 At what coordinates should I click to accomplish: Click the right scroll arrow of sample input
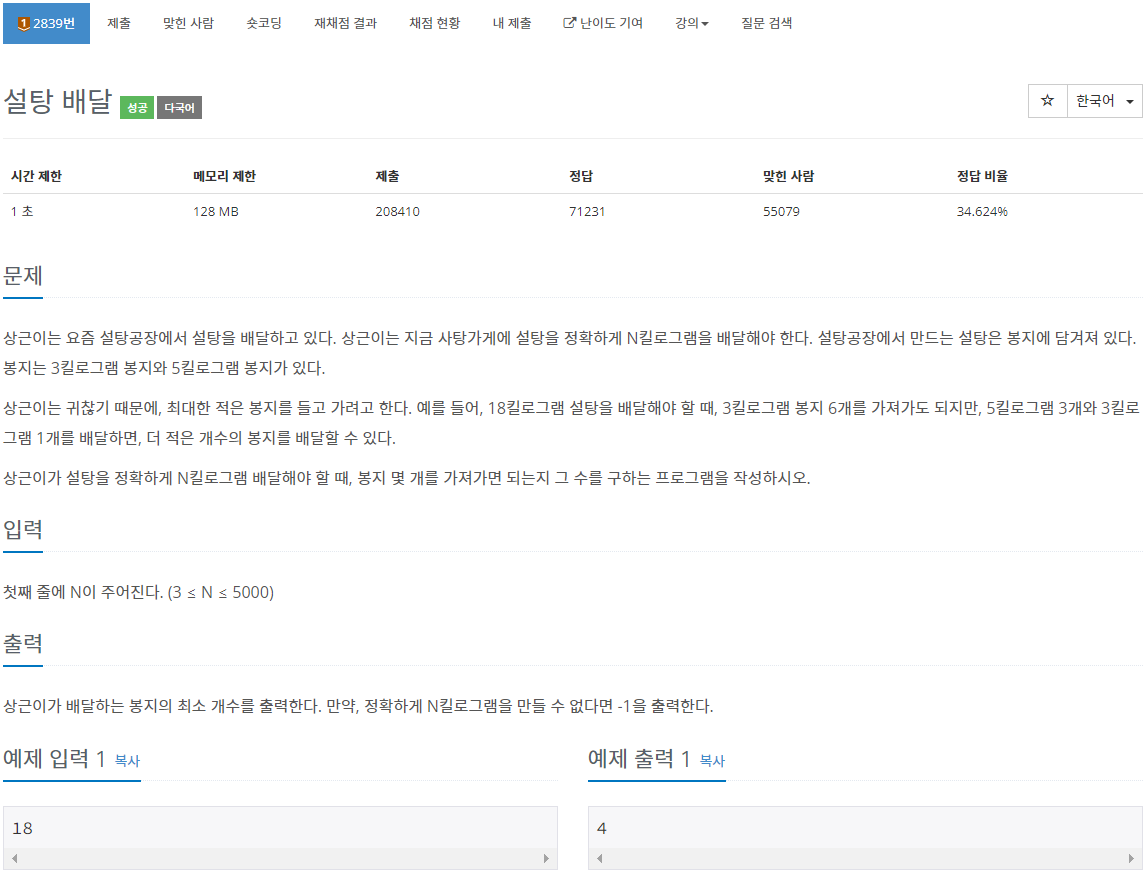click(x=546, y=858)
